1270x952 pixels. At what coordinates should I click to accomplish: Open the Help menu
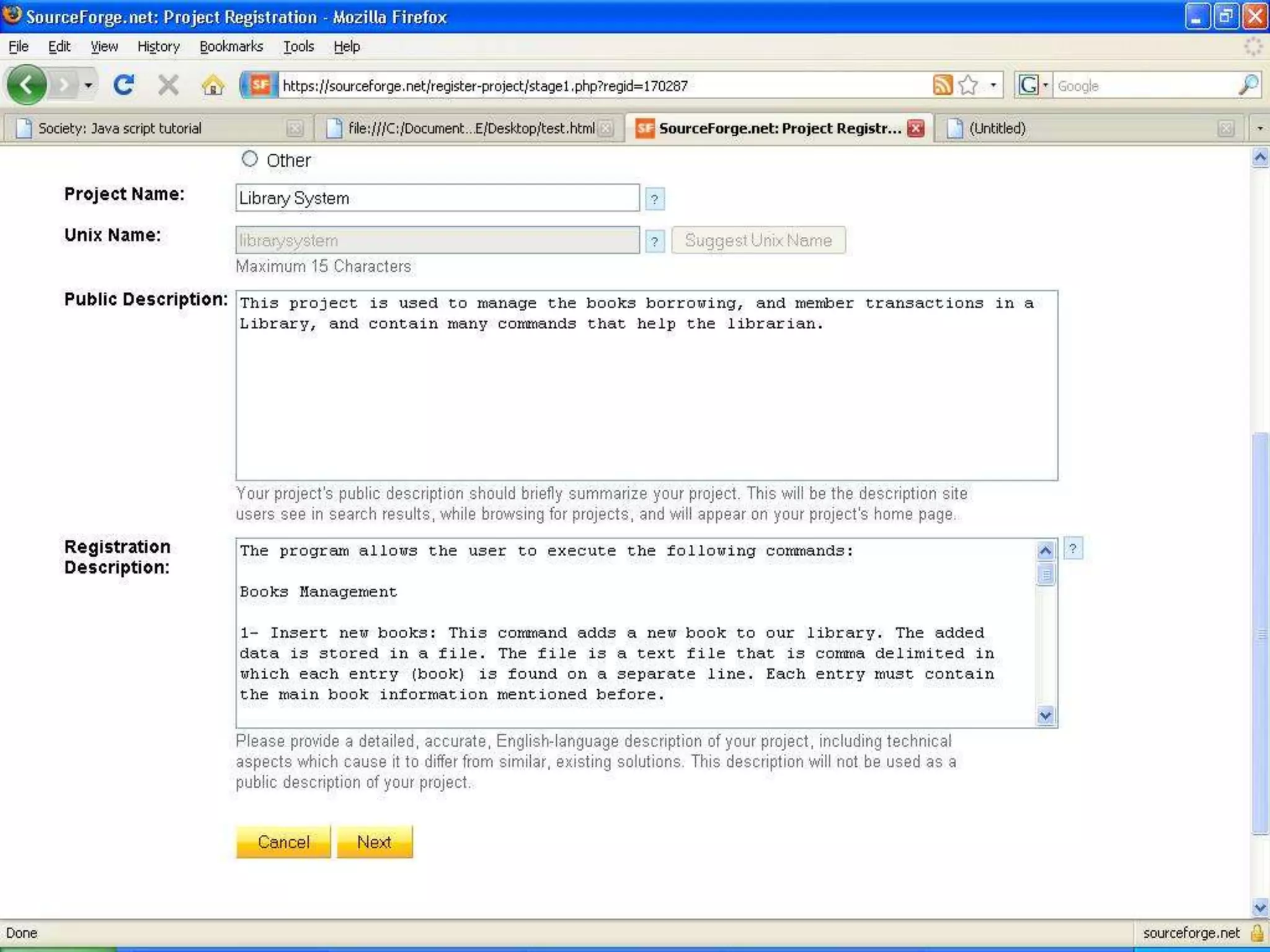coord(346,46)
